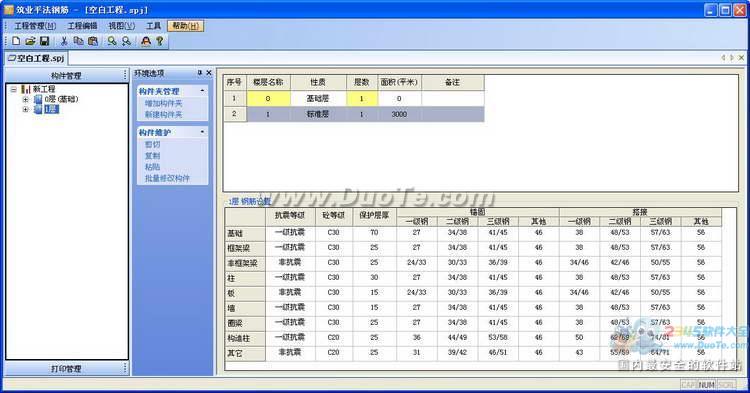Open the 工程编辑 menu
The width and height of the screenshot is (750, 393).
(x=82, y=26)
